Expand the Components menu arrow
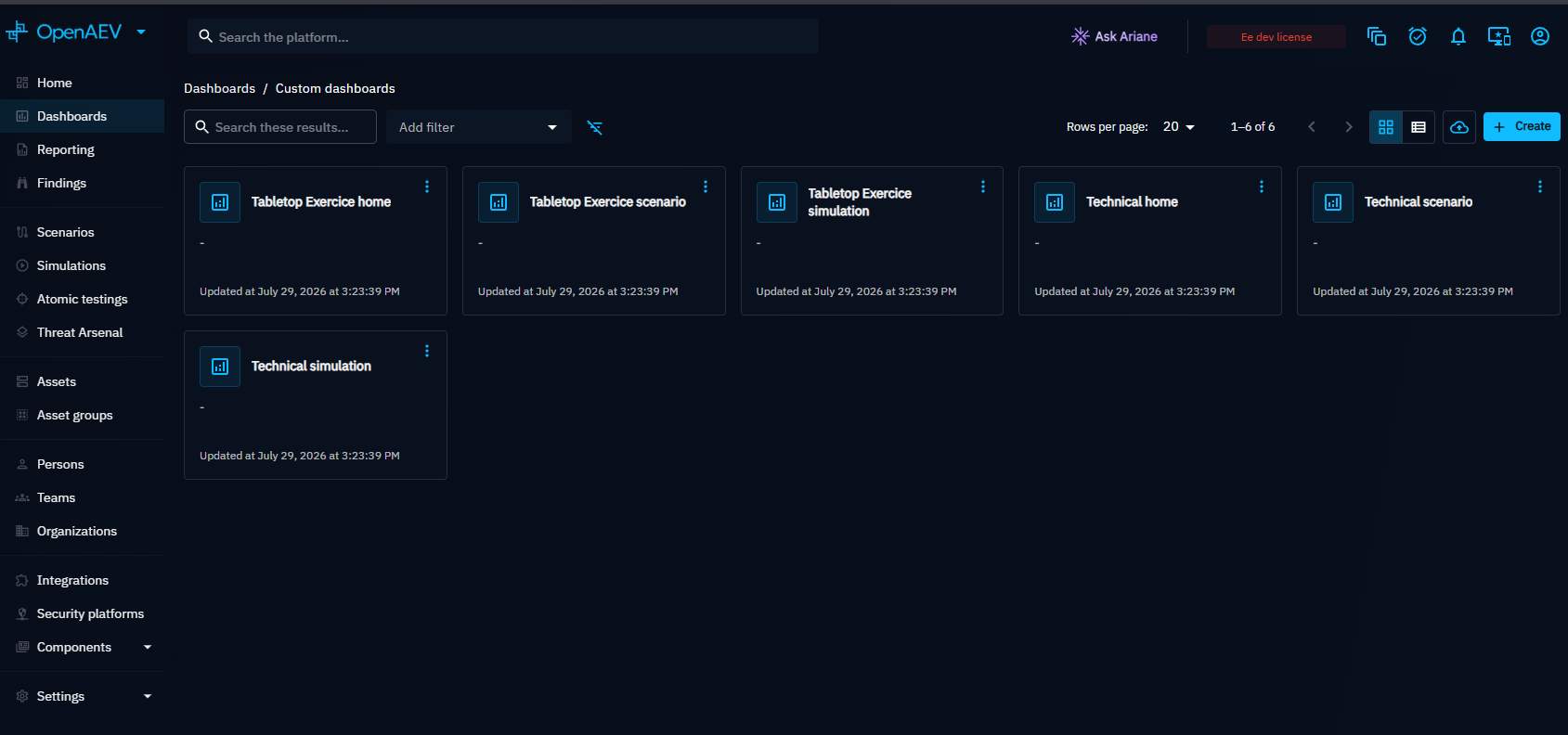Screen dimensions: 1568x735 tap(148, 647)
